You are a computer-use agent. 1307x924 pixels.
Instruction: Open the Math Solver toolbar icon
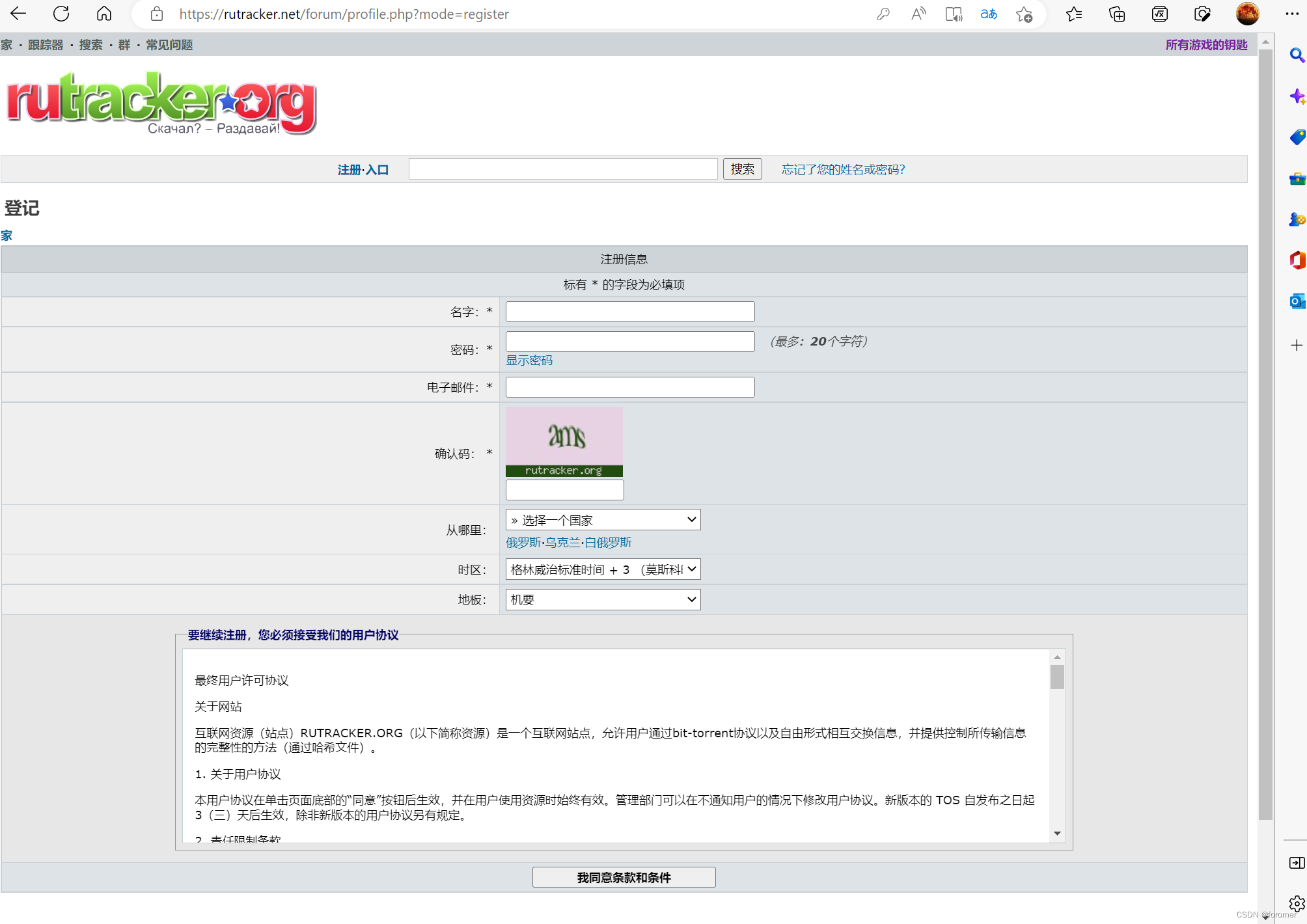pos(1160,14)
